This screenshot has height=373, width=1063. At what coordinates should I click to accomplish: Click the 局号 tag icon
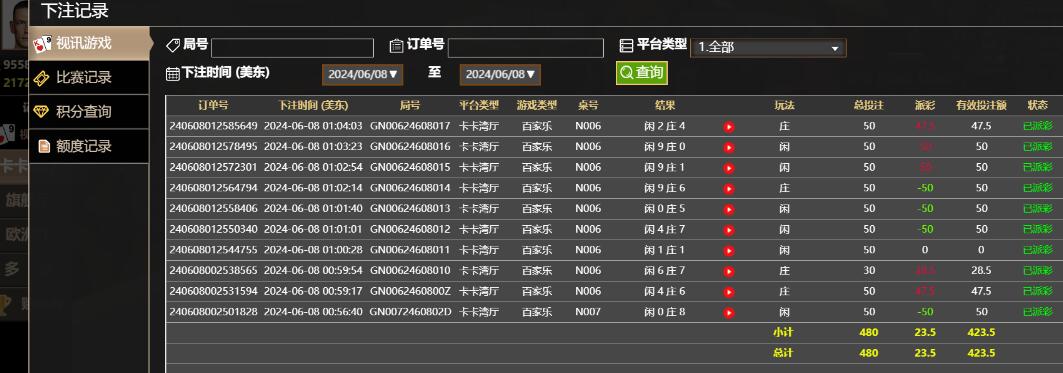173,45
